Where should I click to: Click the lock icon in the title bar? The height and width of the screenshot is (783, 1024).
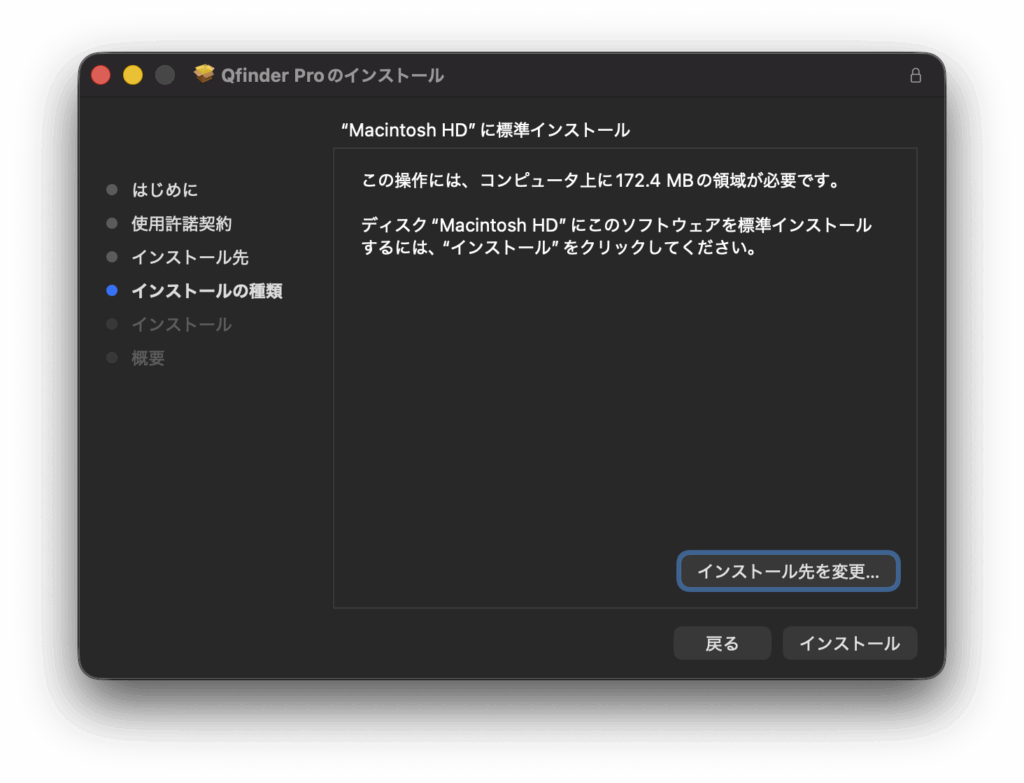pyautogui.click(x=915, y=76)
